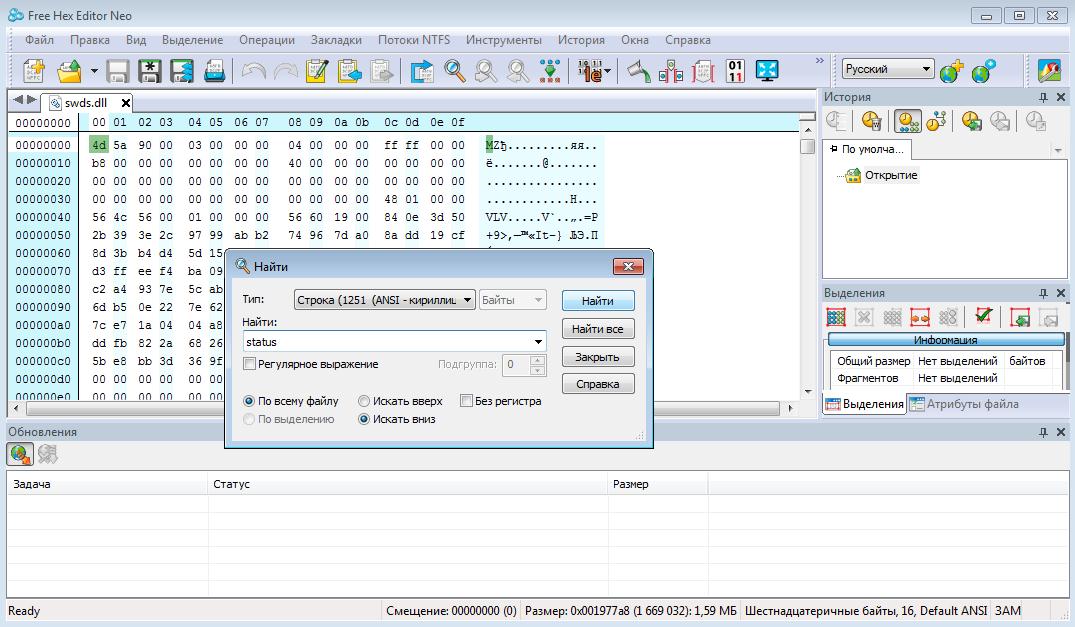Viewport: 1075px width, 627px height.
Task: Click the Clear History trash clock icon
Action: coord(871,121)
